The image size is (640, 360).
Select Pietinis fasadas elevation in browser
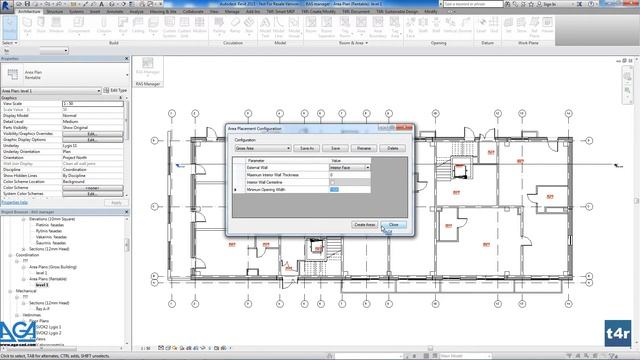[50, 225]
